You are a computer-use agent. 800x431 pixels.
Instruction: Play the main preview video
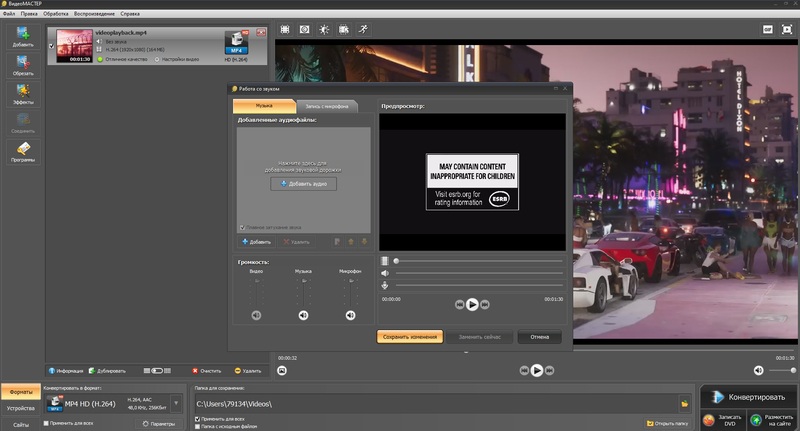point(537,370)
